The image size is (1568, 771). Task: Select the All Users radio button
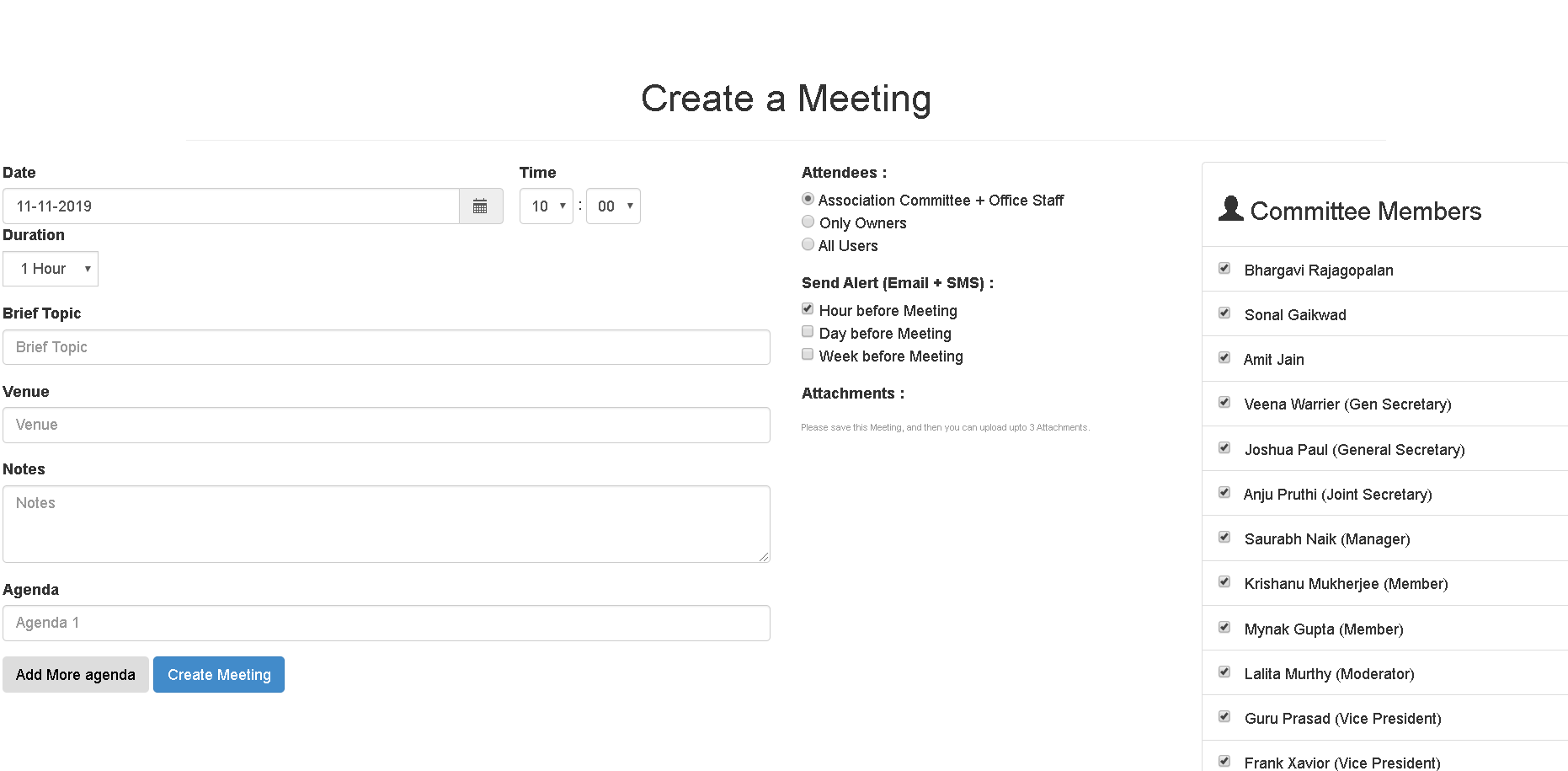tap(808, 244)
